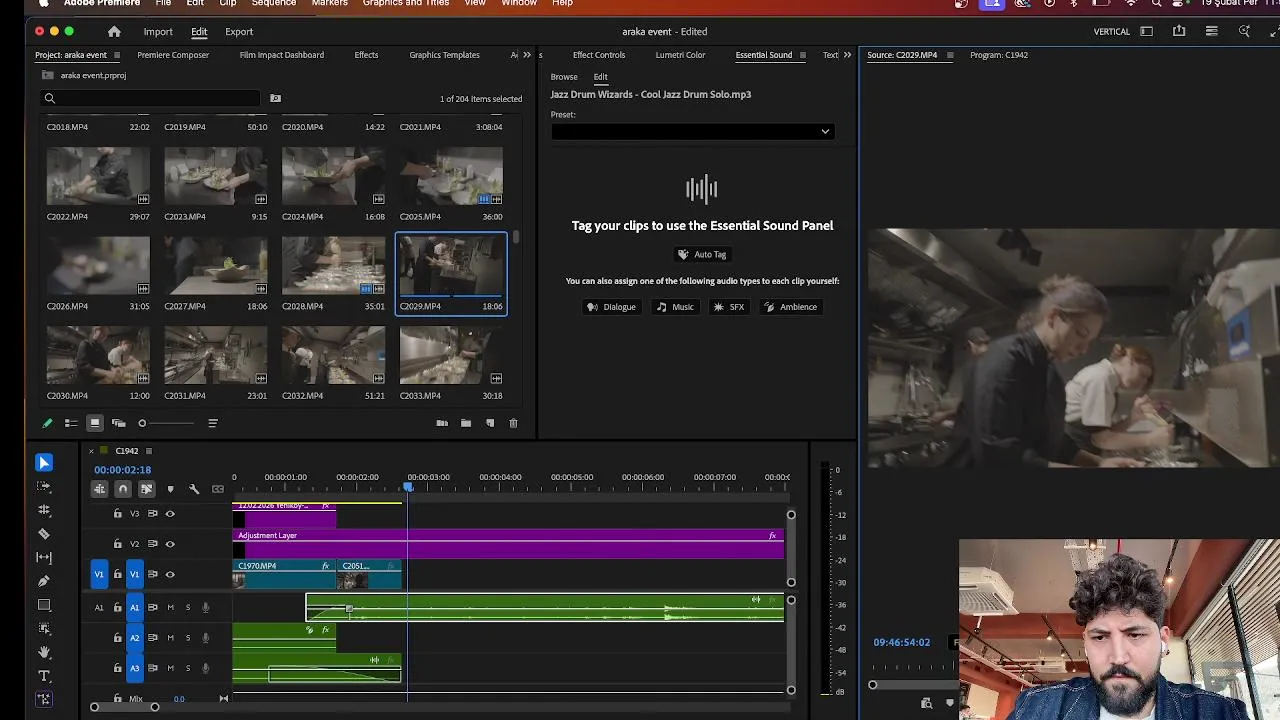Screen dimensions: 1280x720
Task: Open the Sequence menu in menu bar
Action: 273,3
